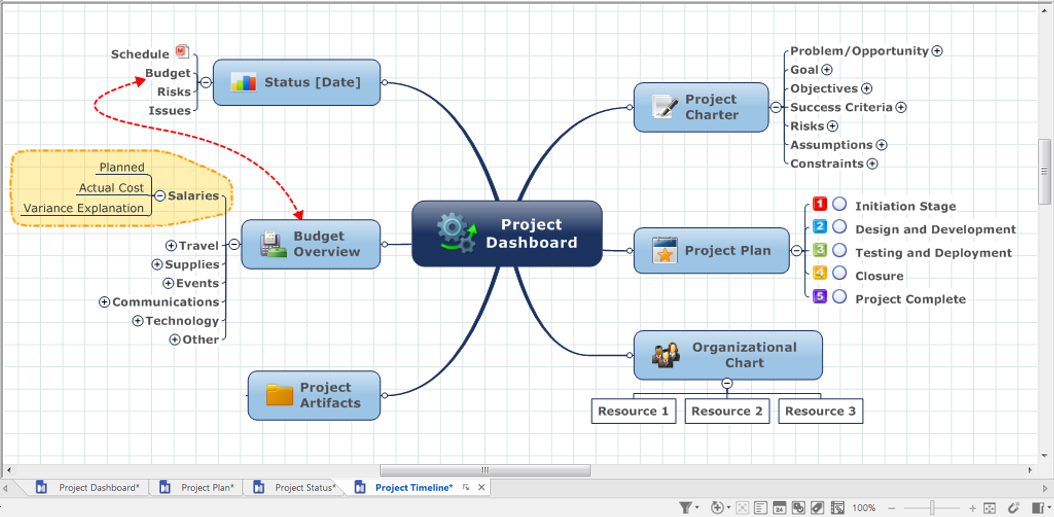This screenshot has height=517, width=1054.
Task: Click the magnet snap icon in status bar
Action: tap(1015, 508)
